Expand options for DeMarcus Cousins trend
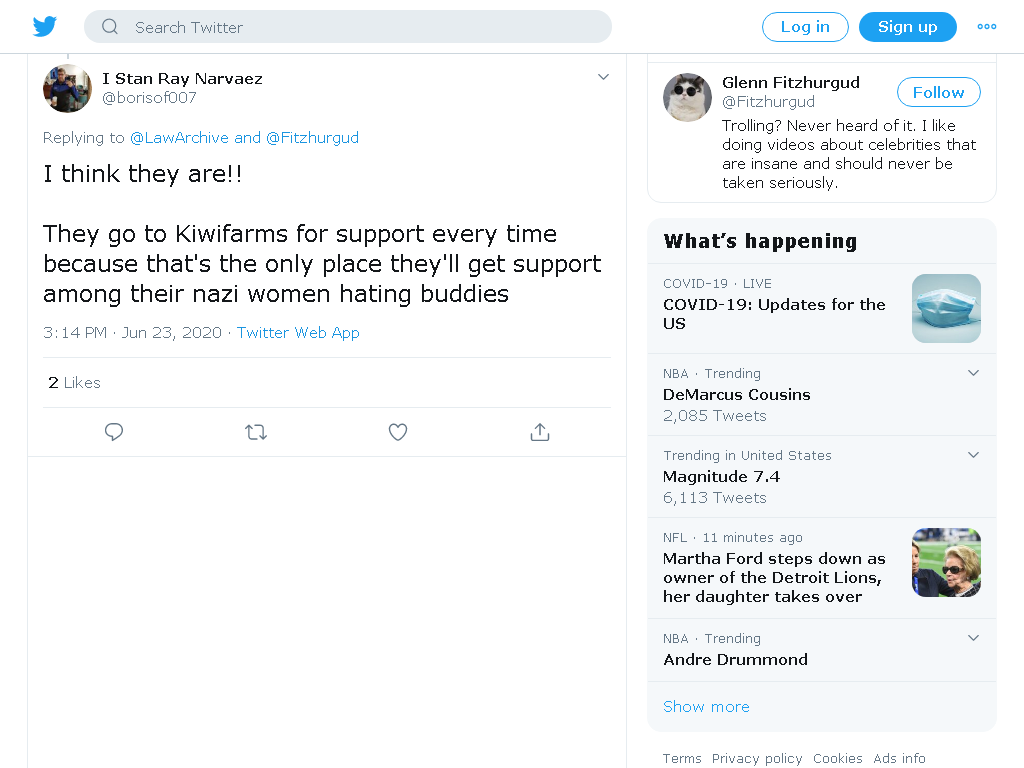Image resolution: width=1024 pixels, height=768 pixels. click(973, 373)
